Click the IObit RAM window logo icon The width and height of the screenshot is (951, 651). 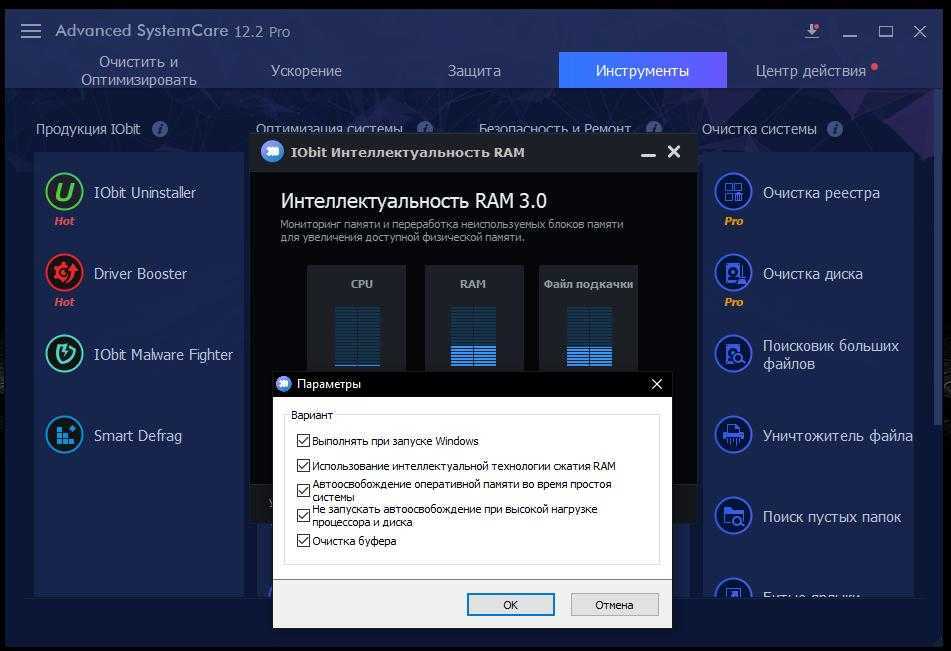coord(272,152)
